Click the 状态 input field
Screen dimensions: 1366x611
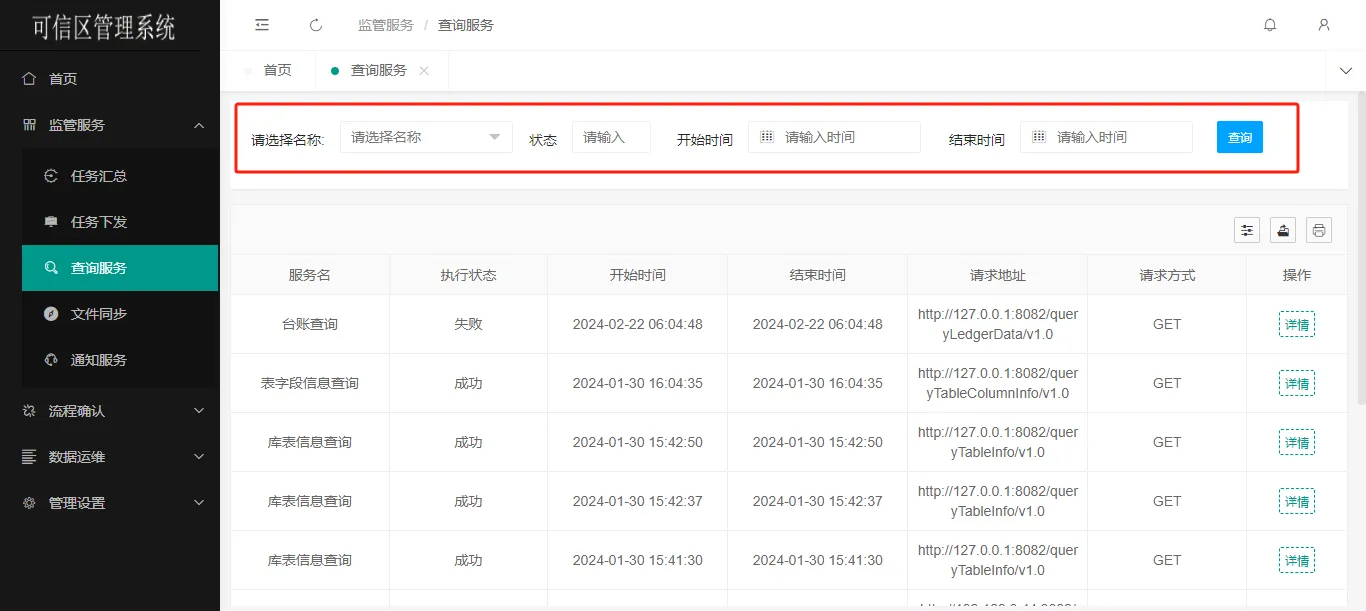pyautogui.click(x=611, y=137)
